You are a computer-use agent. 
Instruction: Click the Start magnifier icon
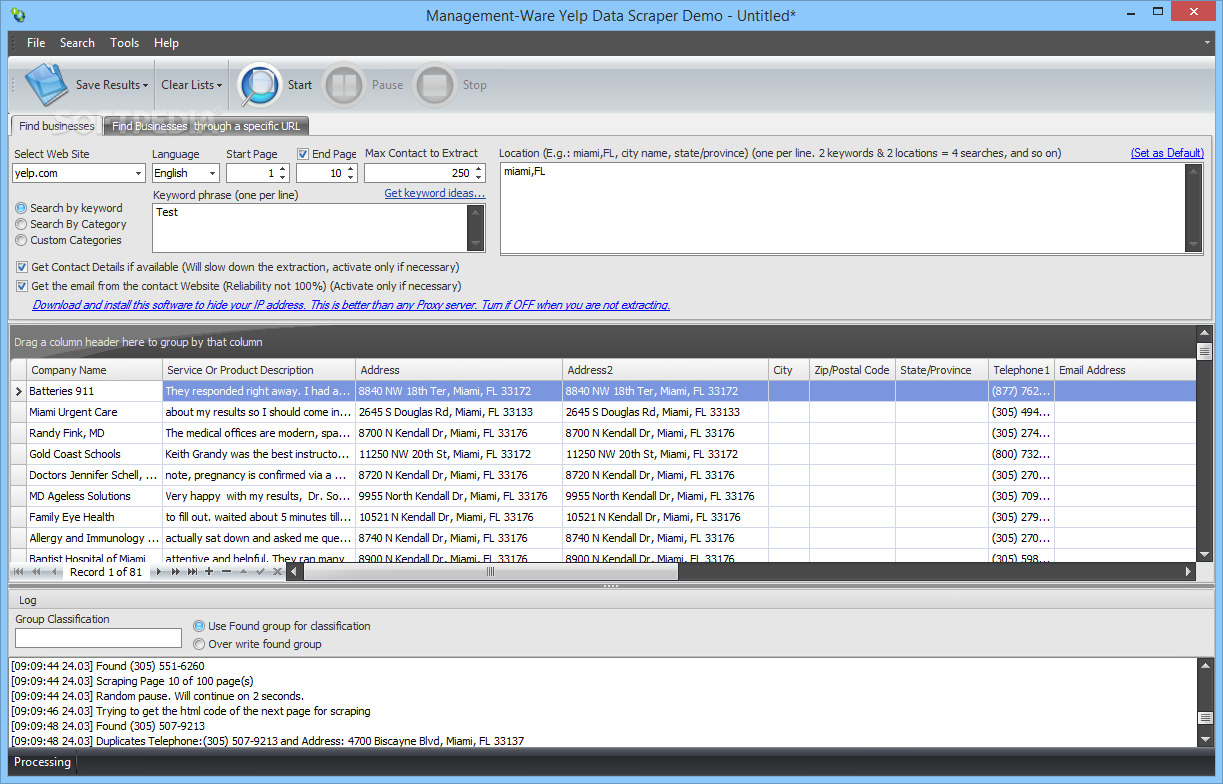(259, 85)
